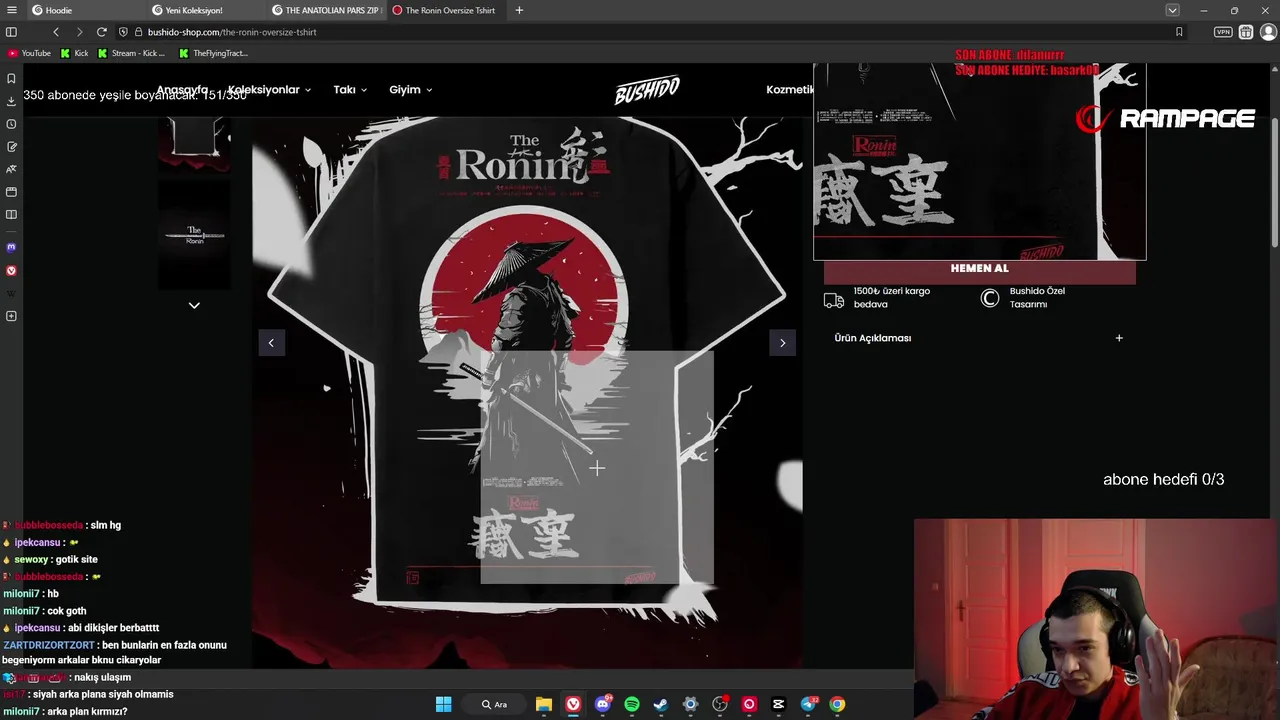Go forward to next page
The width and height of the screenshot is (1280, 720).
click(79, 32)
